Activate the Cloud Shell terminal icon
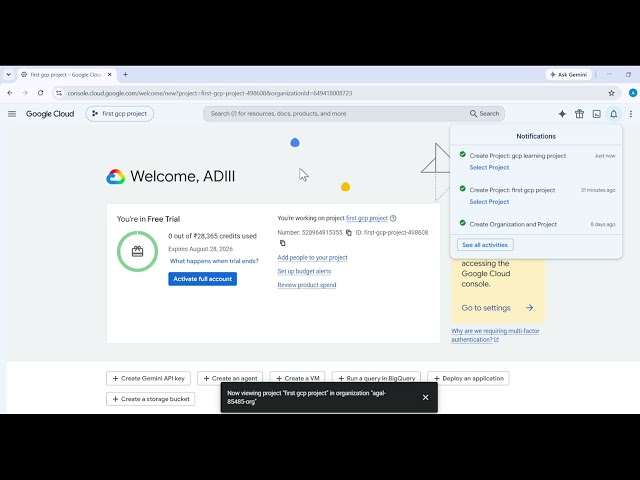 (x=596, y=114)
